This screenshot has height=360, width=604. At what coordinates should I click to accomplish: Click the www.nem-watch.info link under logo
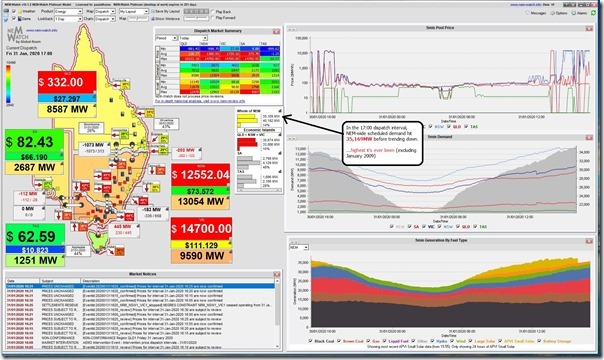click(x=42, y=30)
